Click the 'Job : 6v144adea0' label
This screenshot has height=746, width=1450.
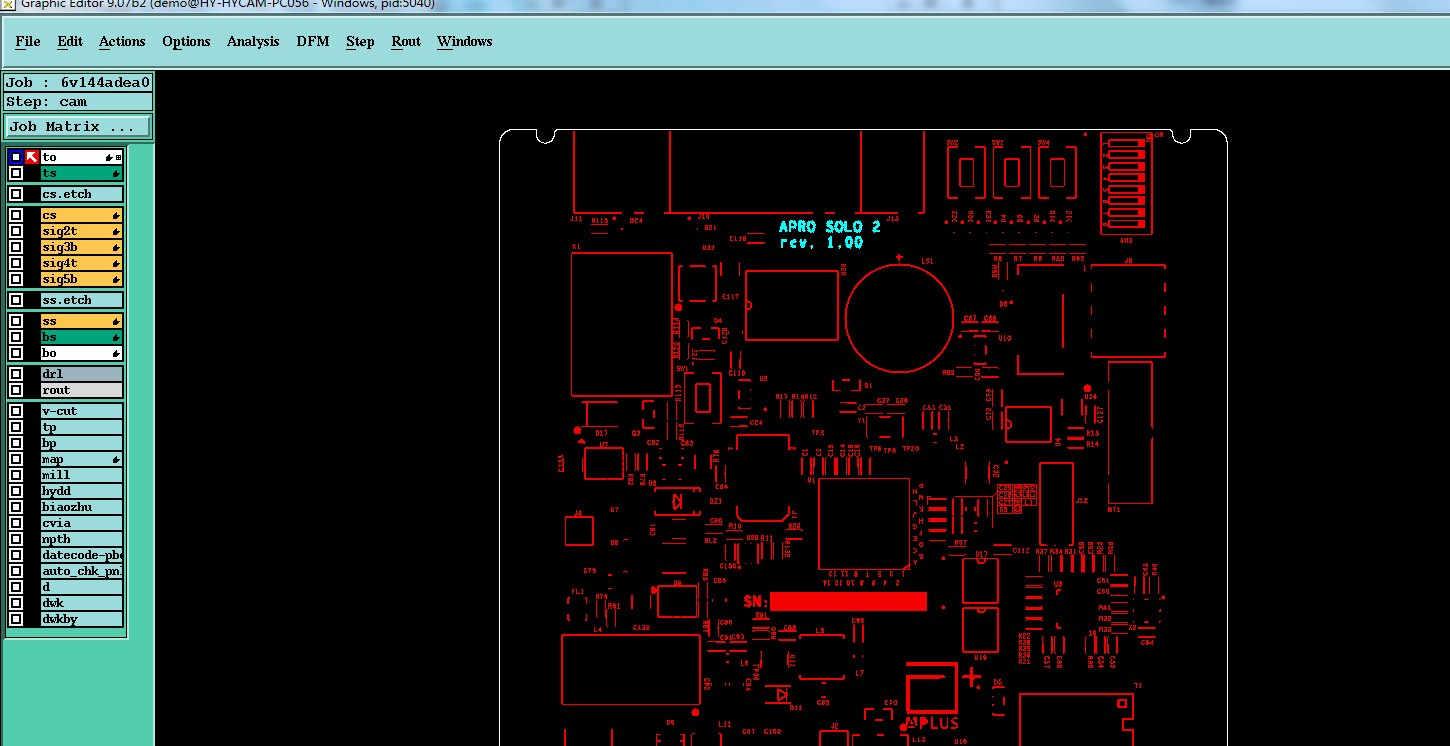pos(78,83)
